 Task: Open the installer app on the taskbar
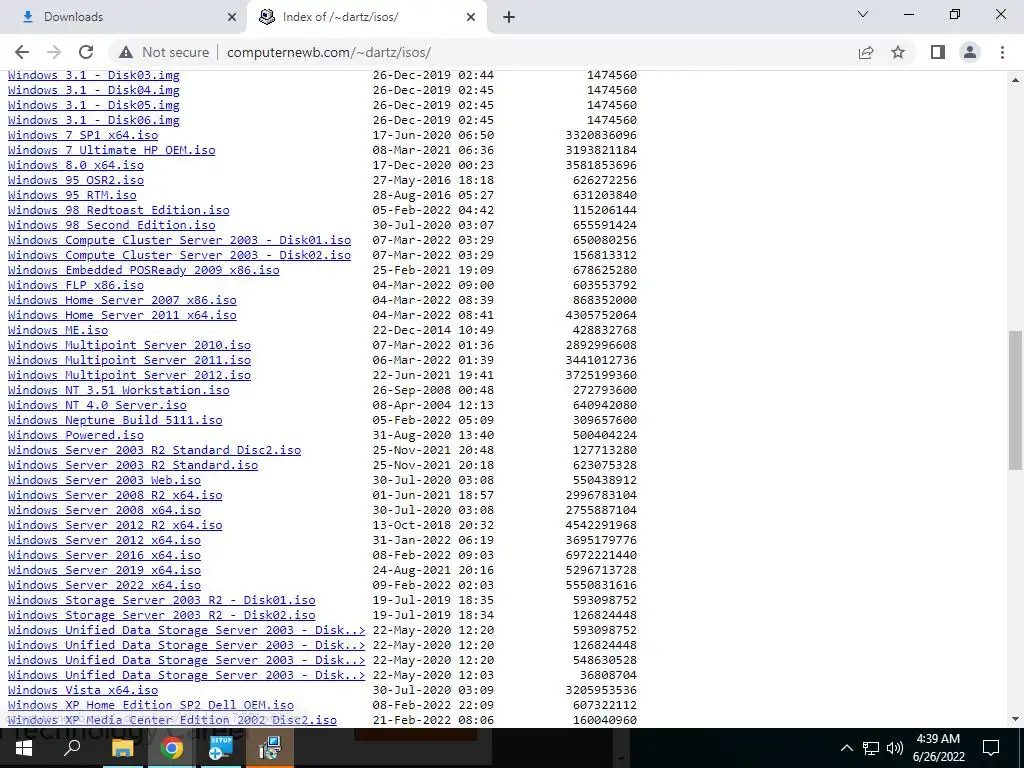click(x=270, y=748)
